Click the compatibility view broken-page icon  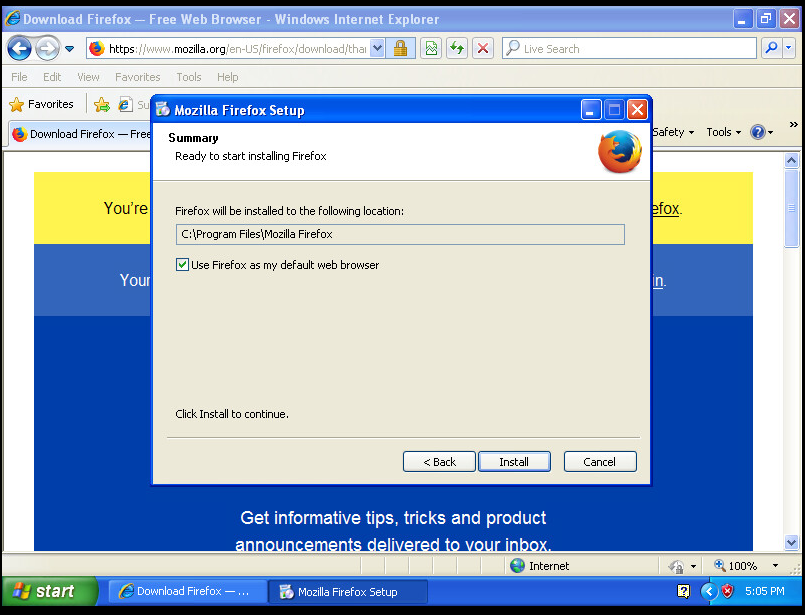click(x=431, y=49)
